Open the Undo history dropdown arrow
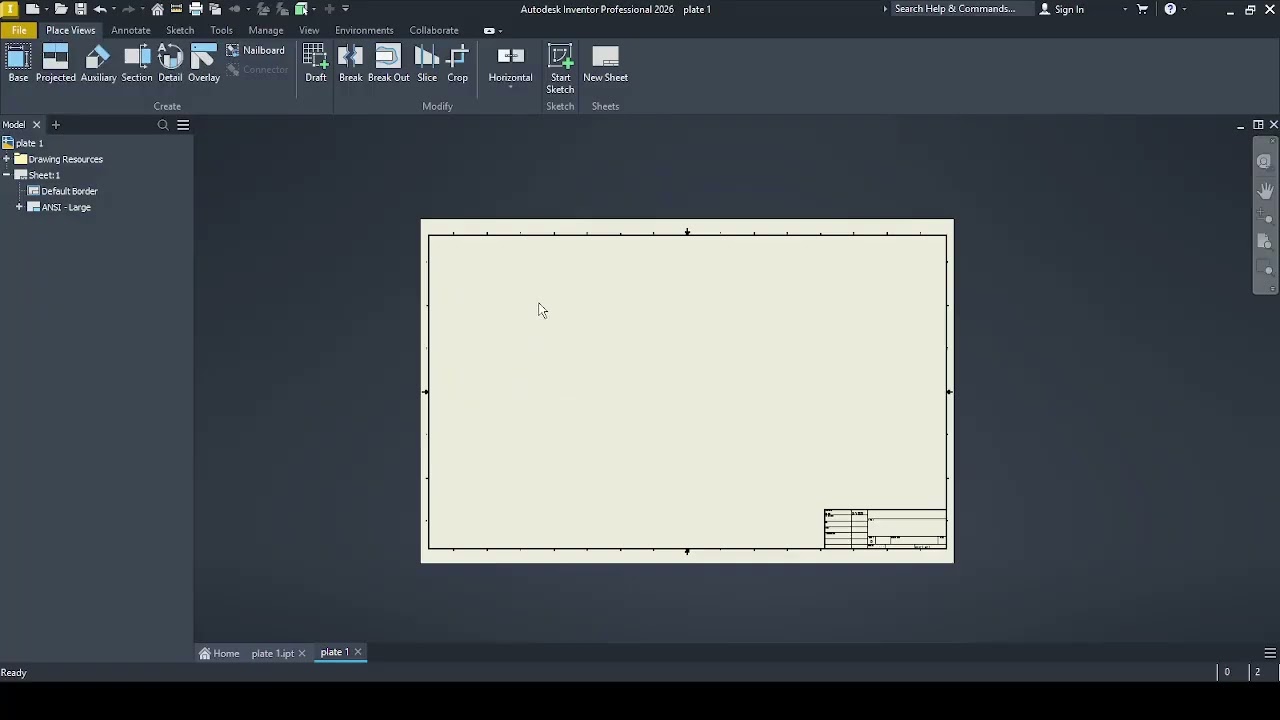This screenshot has height=720, width=1280. [113, 9]
